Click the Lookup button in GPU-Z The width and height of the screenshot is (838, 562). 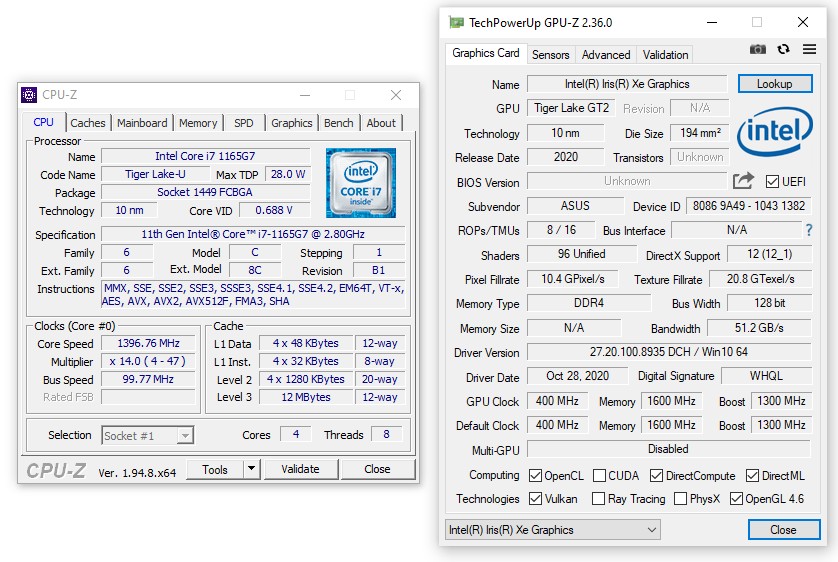pos(775,84)
